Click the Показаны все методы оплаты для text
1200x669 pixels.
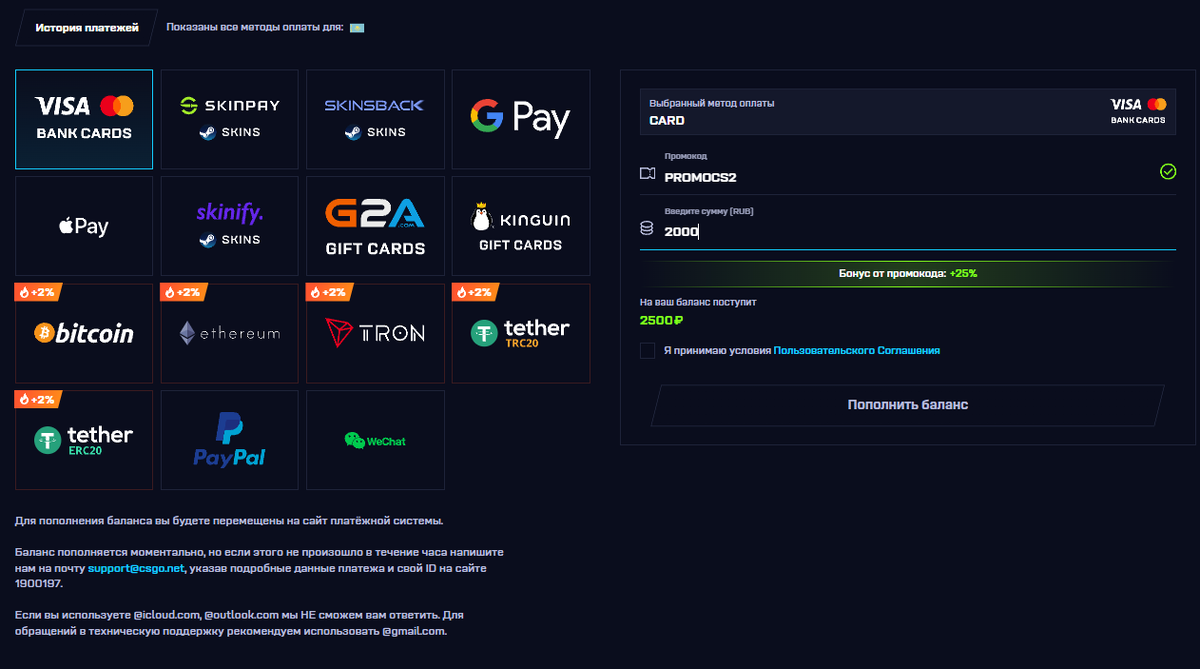pos(255,28)
